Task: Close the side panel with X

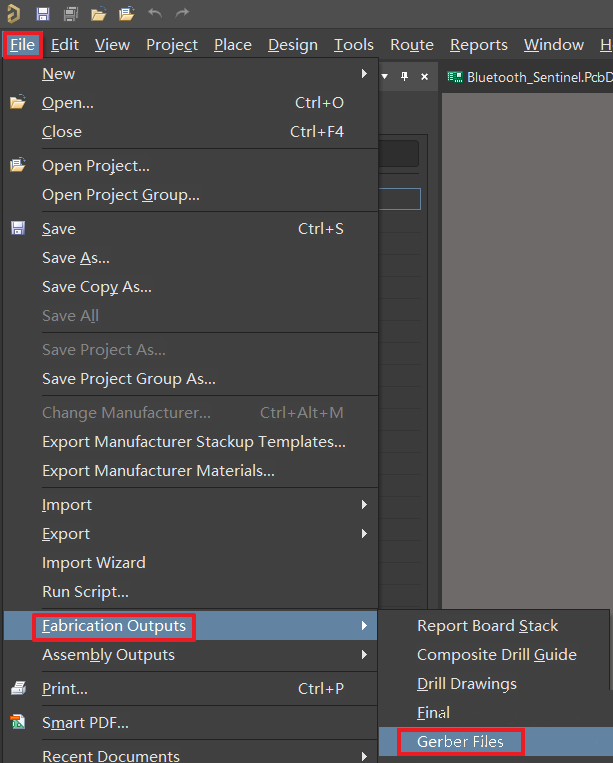Action: point(425,76)
